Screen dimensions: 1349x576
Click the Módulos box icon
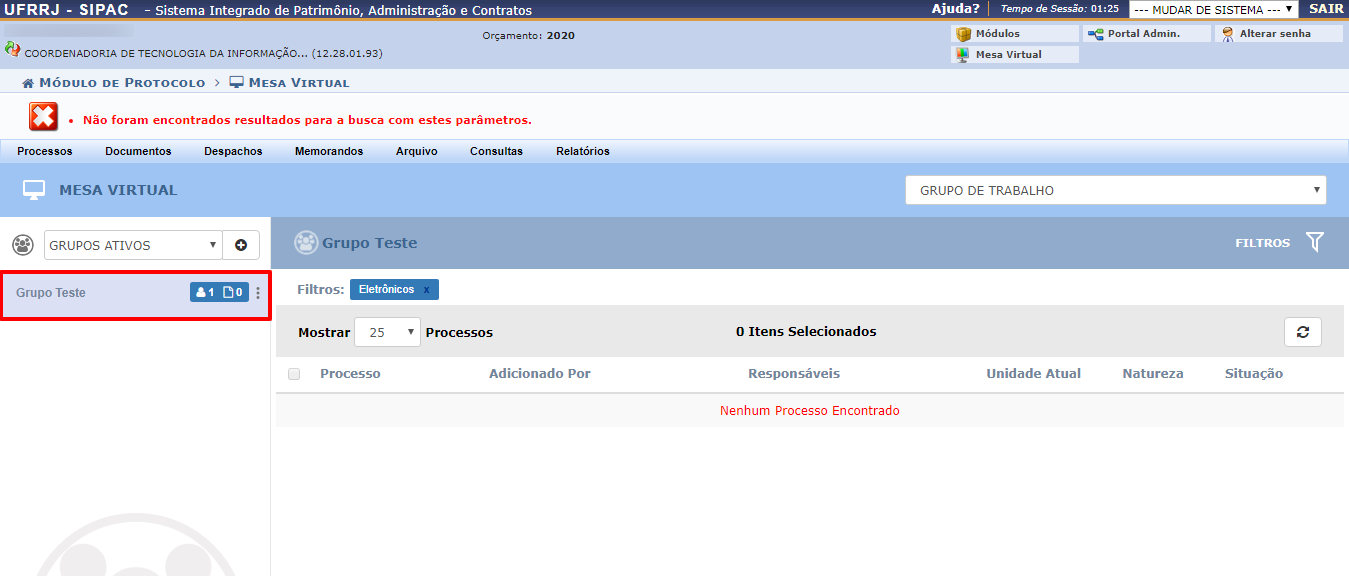click(964, 34)
